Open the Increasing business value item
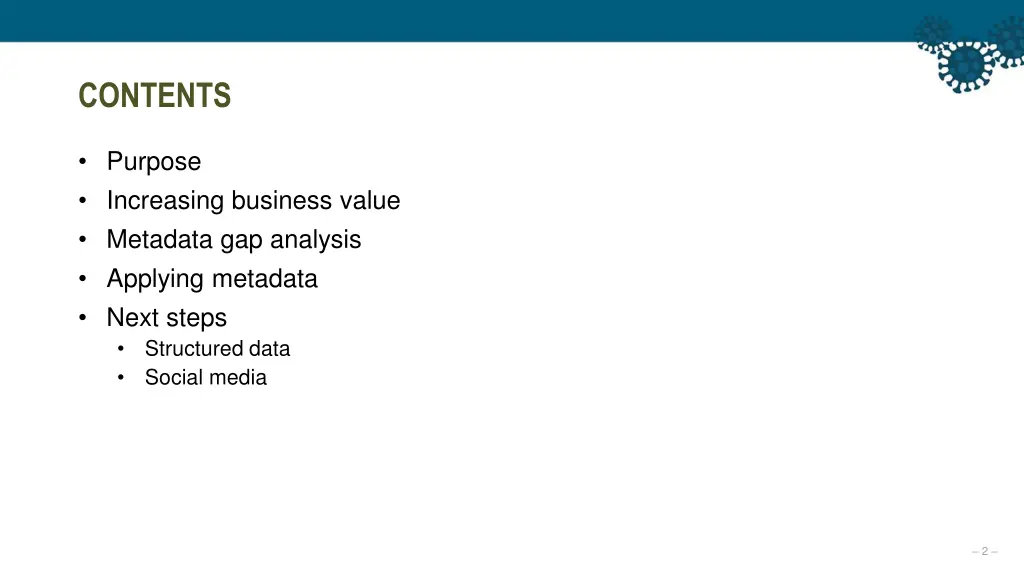1024x576 pixels. click(253, 200)
